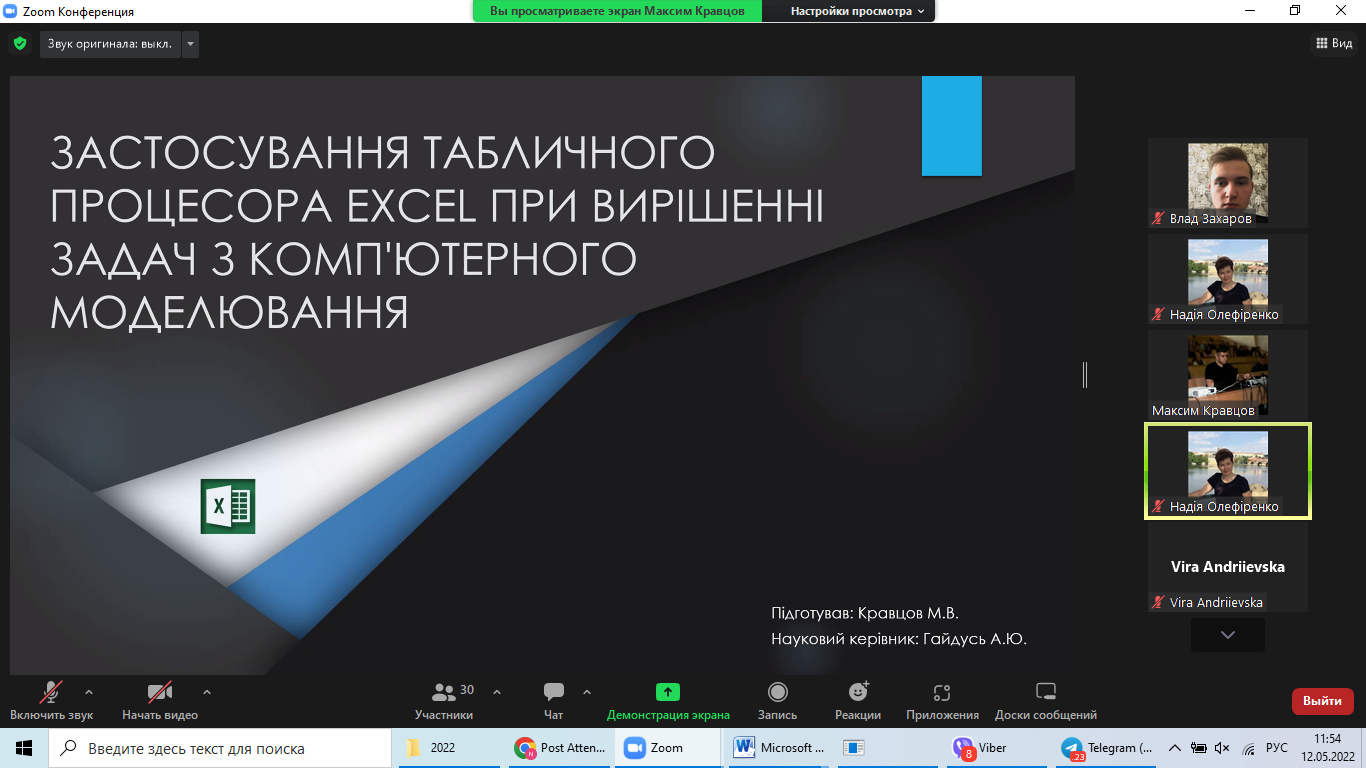Toggle Звук оригинала: выкл. button

111,44
